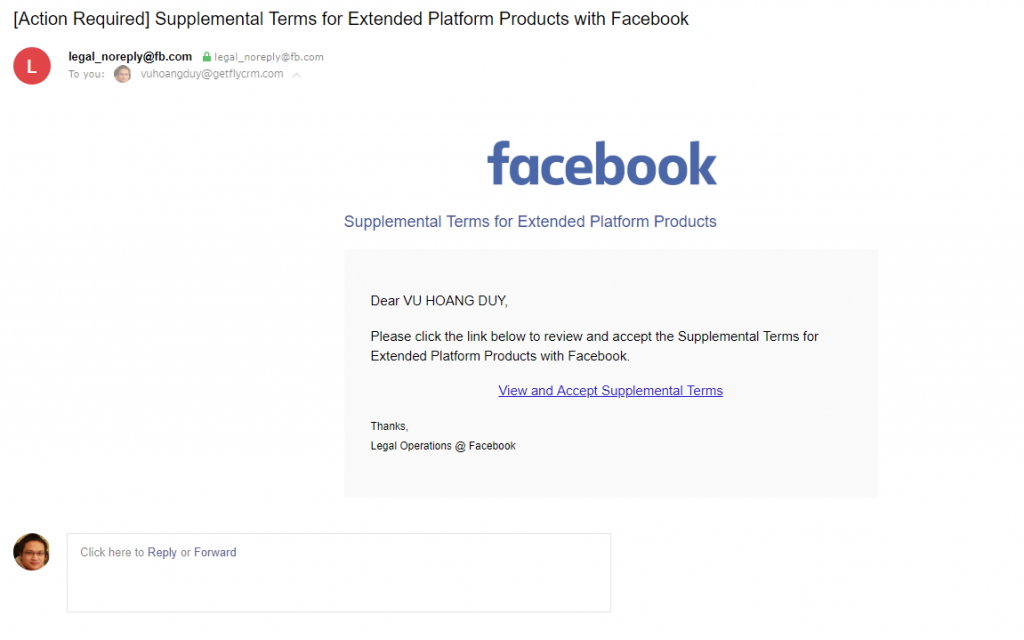Expand recipient details chevron

coord(296,75)
